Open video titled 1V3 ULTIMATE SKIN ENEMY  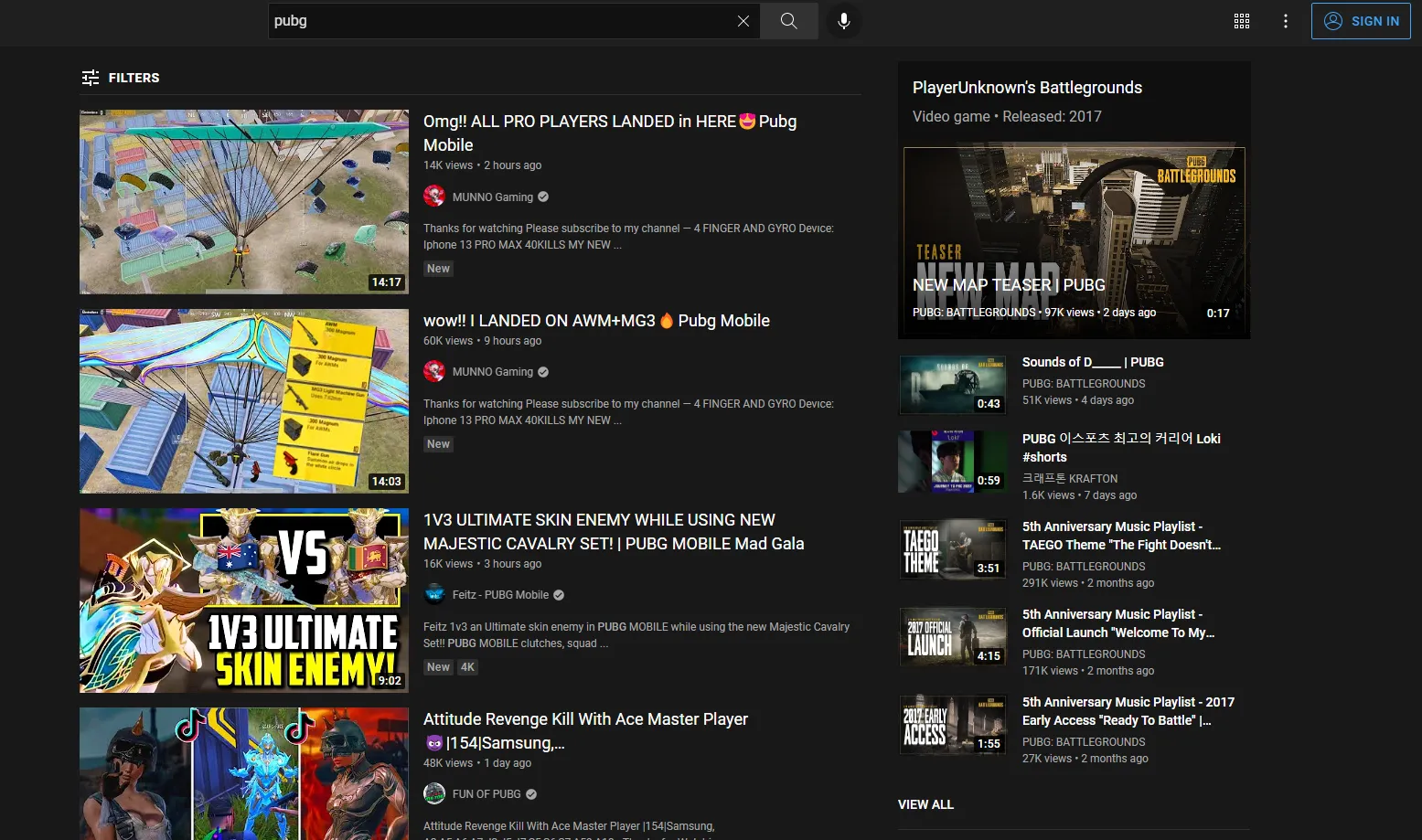[614, 532]
